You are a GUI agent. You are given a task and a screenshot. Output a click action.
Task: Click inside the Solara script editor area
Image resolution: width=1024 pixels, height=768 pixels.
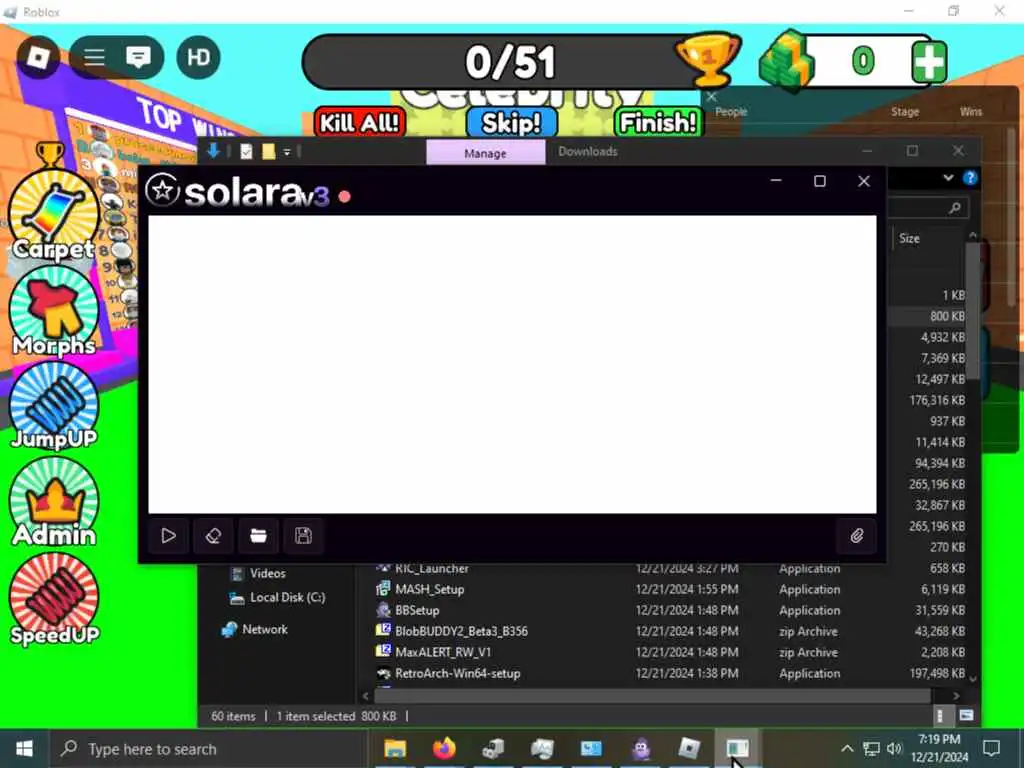tap(512, 364)
